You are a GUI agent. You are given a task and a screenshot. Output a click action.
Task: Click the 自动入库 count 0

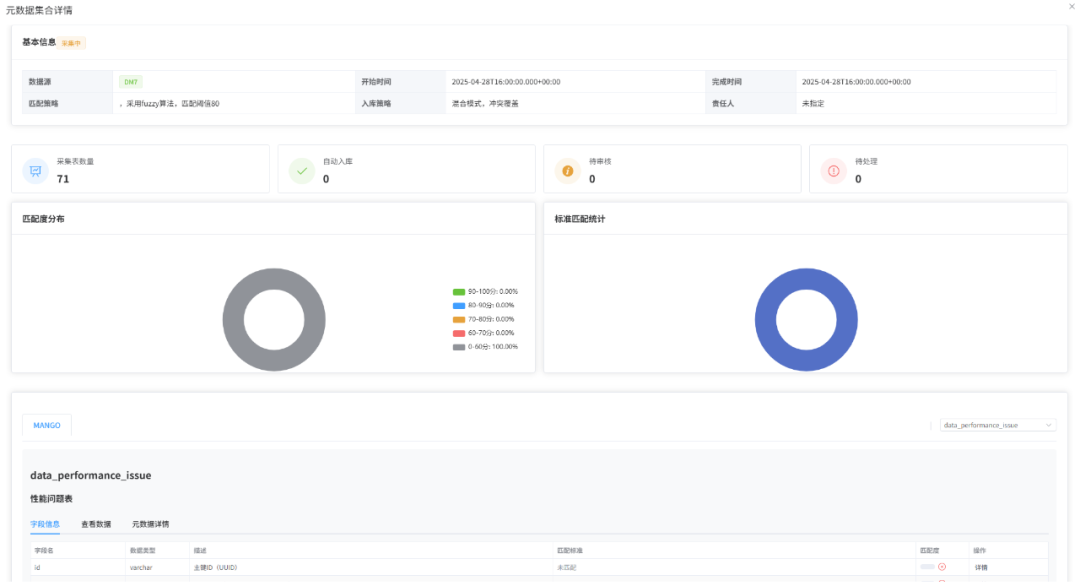[326, 179]
